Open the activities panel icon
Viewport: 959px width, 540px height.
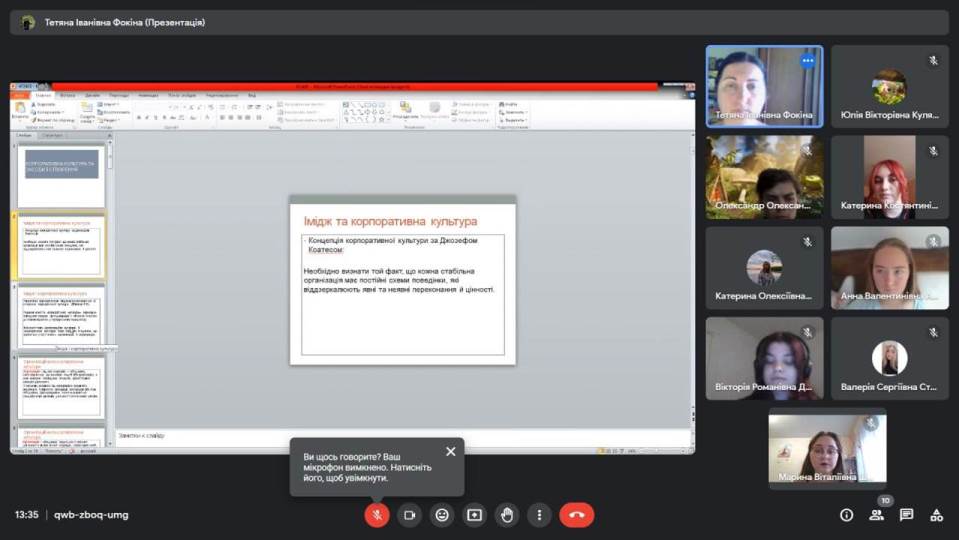coord(936,515)
